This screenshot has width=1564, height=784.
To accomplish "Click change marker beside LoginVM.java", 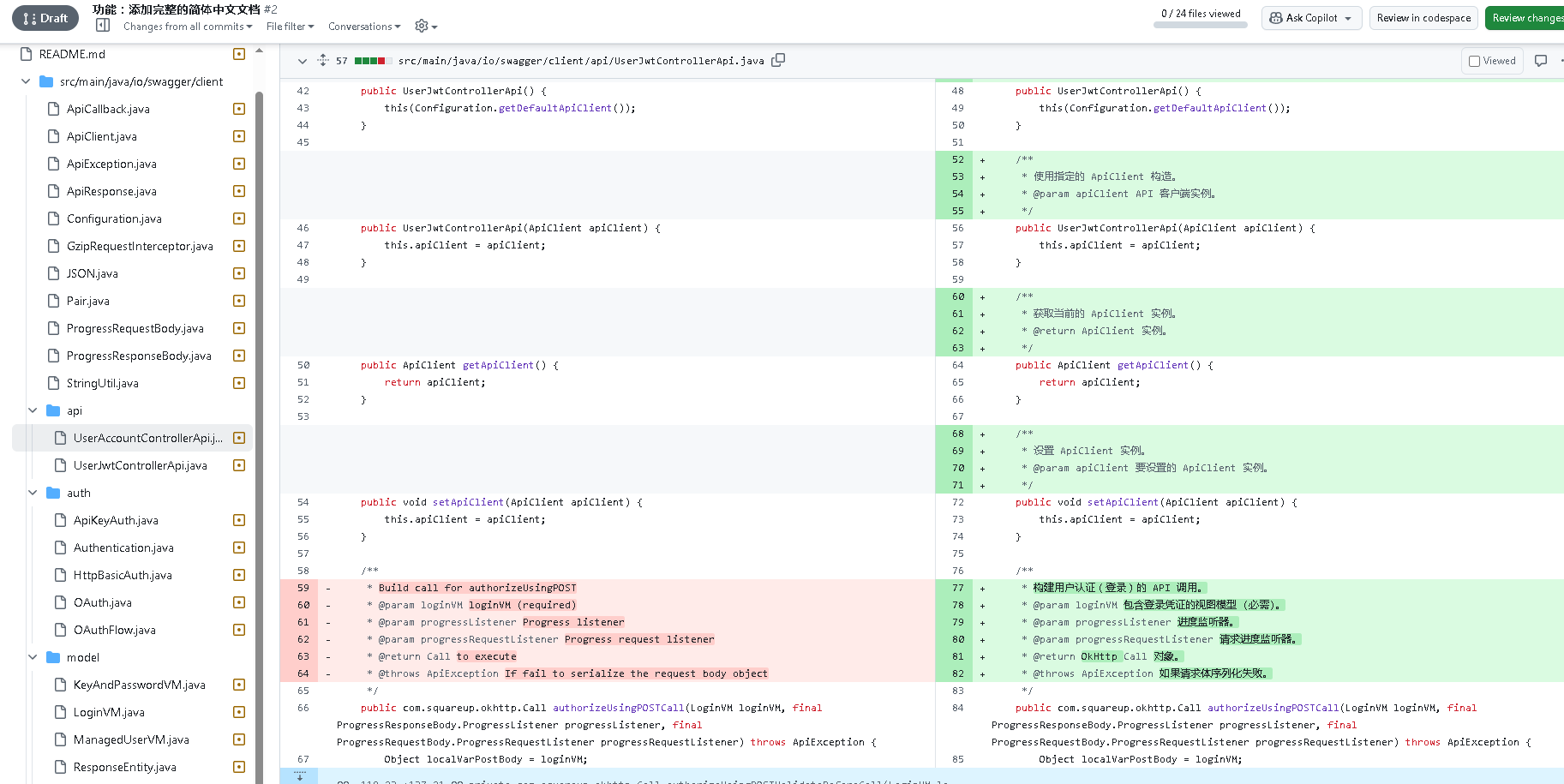I will 239,712.
